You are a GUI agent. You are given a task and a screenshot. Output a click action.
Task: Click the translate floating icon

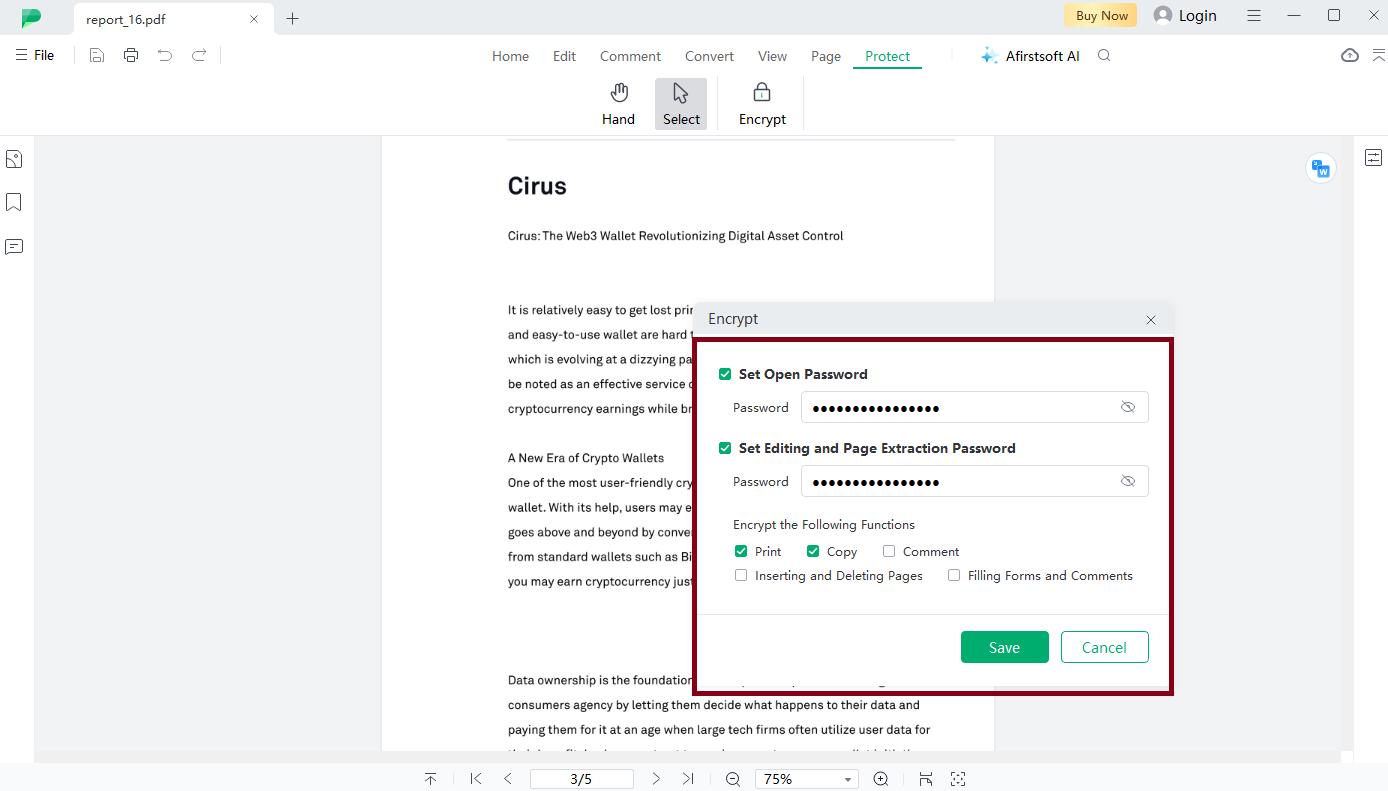1321,168
